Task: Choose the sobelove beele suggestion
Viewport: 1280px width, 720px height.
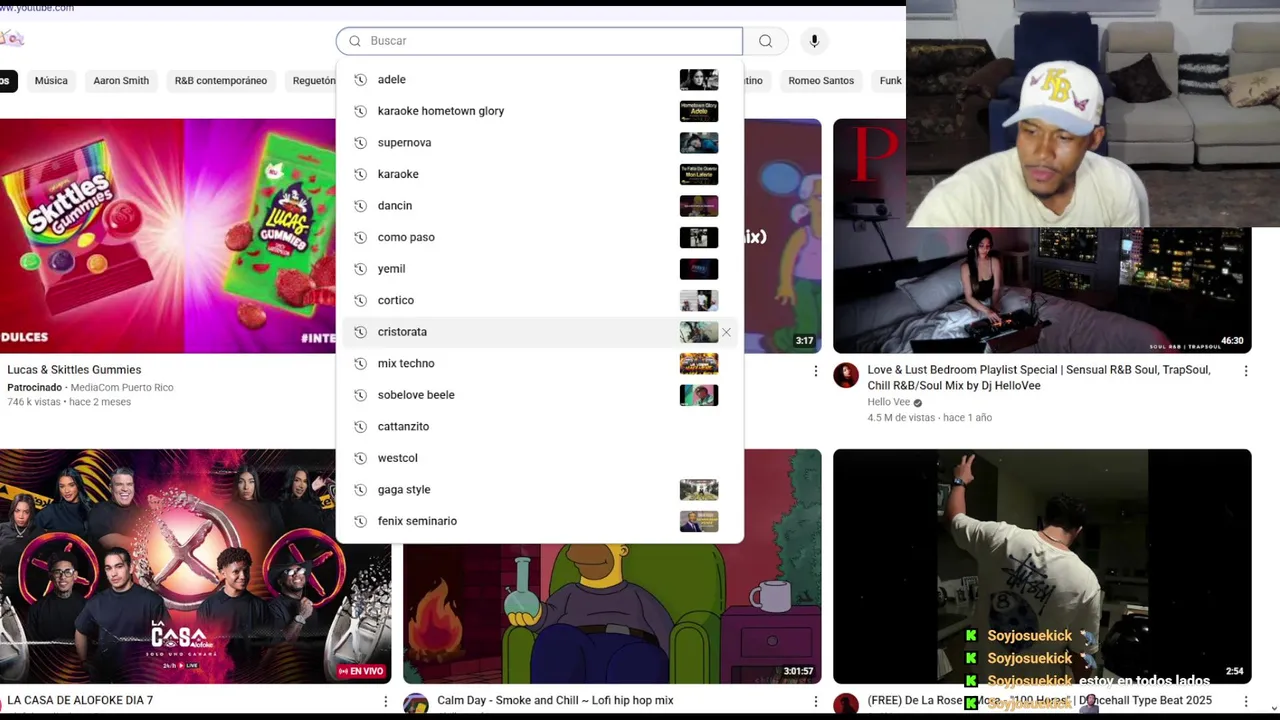Action: [x=539, y=395]
